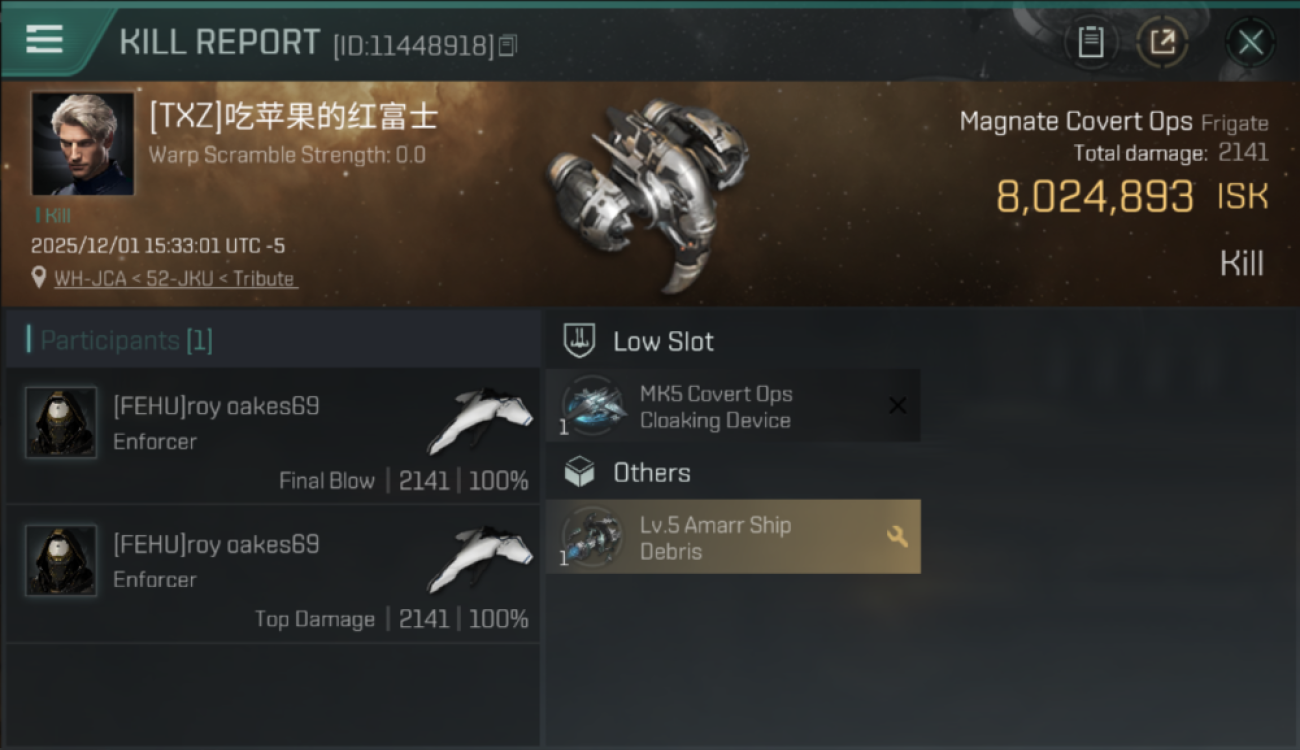Open the hamburger main menu
Viewport: 1300px width, 750px height.
[44, 40]
